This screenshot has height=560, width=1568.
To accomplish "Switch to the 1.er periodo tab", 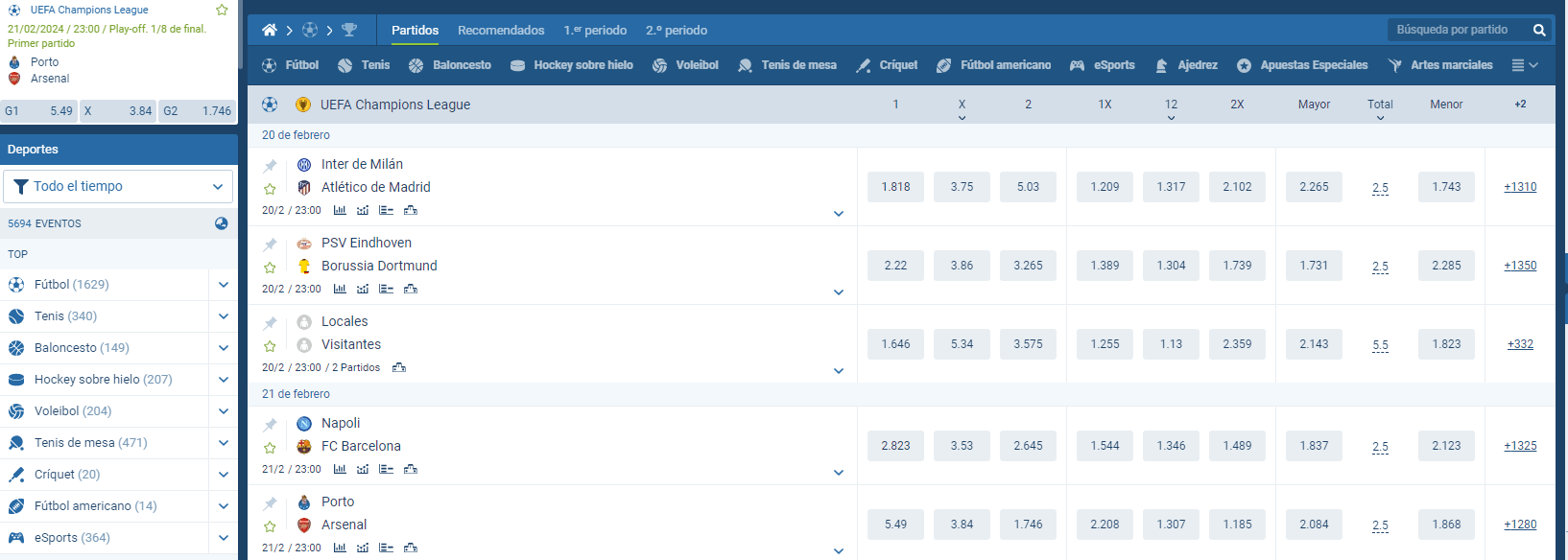I will point(595,31).
